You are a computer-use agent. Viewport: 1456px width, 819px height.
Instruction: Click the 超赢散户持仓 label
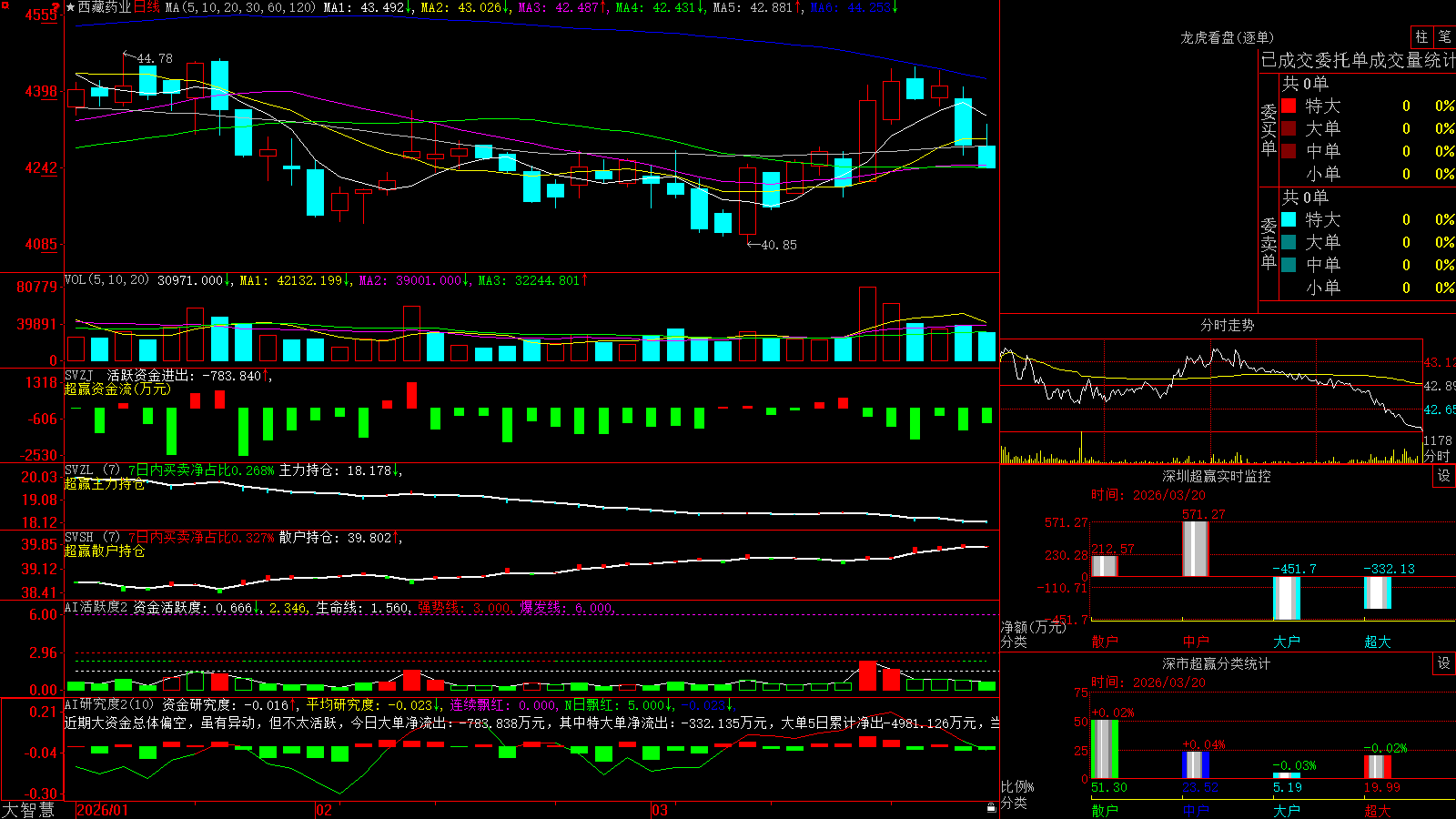tap(105, 551)
